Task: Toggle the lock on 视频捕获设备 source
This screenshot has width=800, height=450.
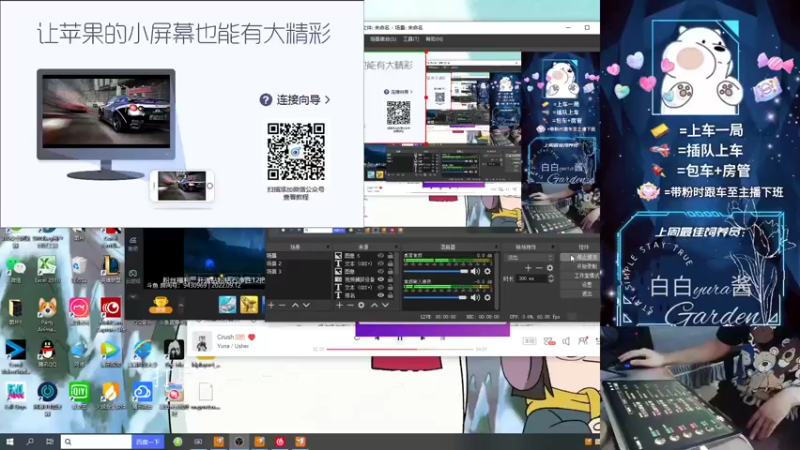Action: 390,279
